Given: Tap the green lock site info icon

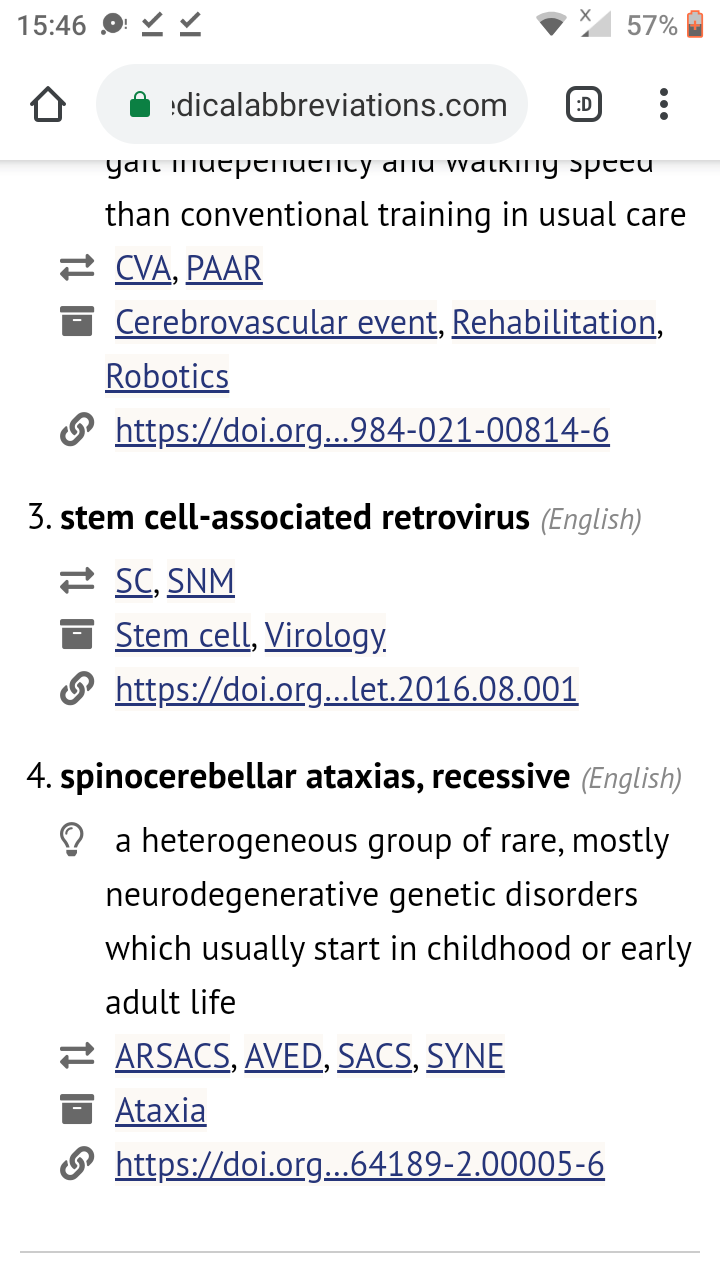Looking at the screenshot, I should coord(140,105).
